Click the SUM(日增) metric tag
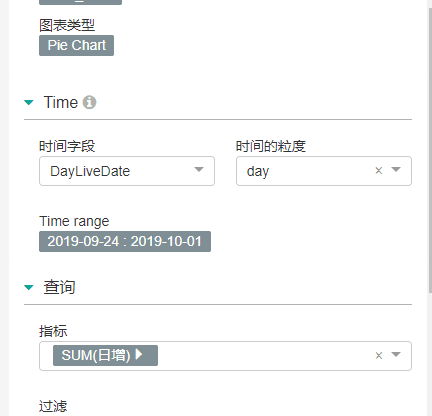The width and height of the screenshot is (432, 416). tap(105, 355)
